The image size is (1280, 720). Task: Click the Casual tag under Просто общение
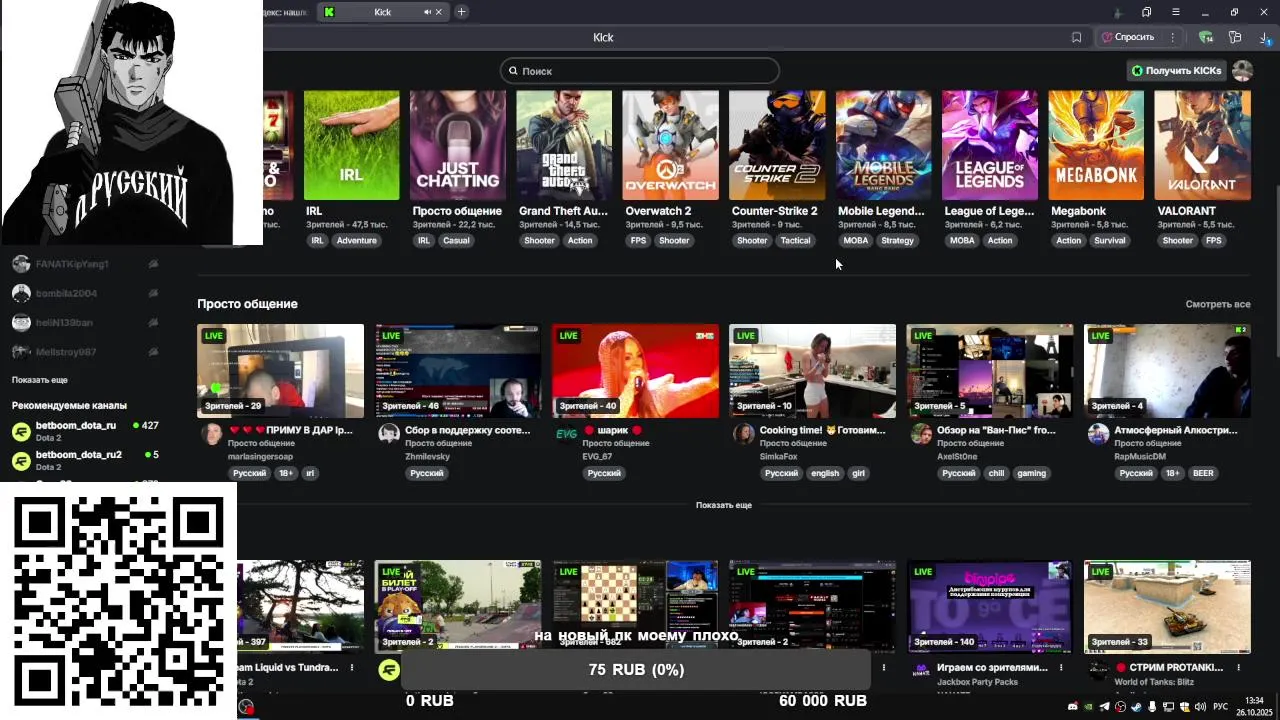[456, 240]
